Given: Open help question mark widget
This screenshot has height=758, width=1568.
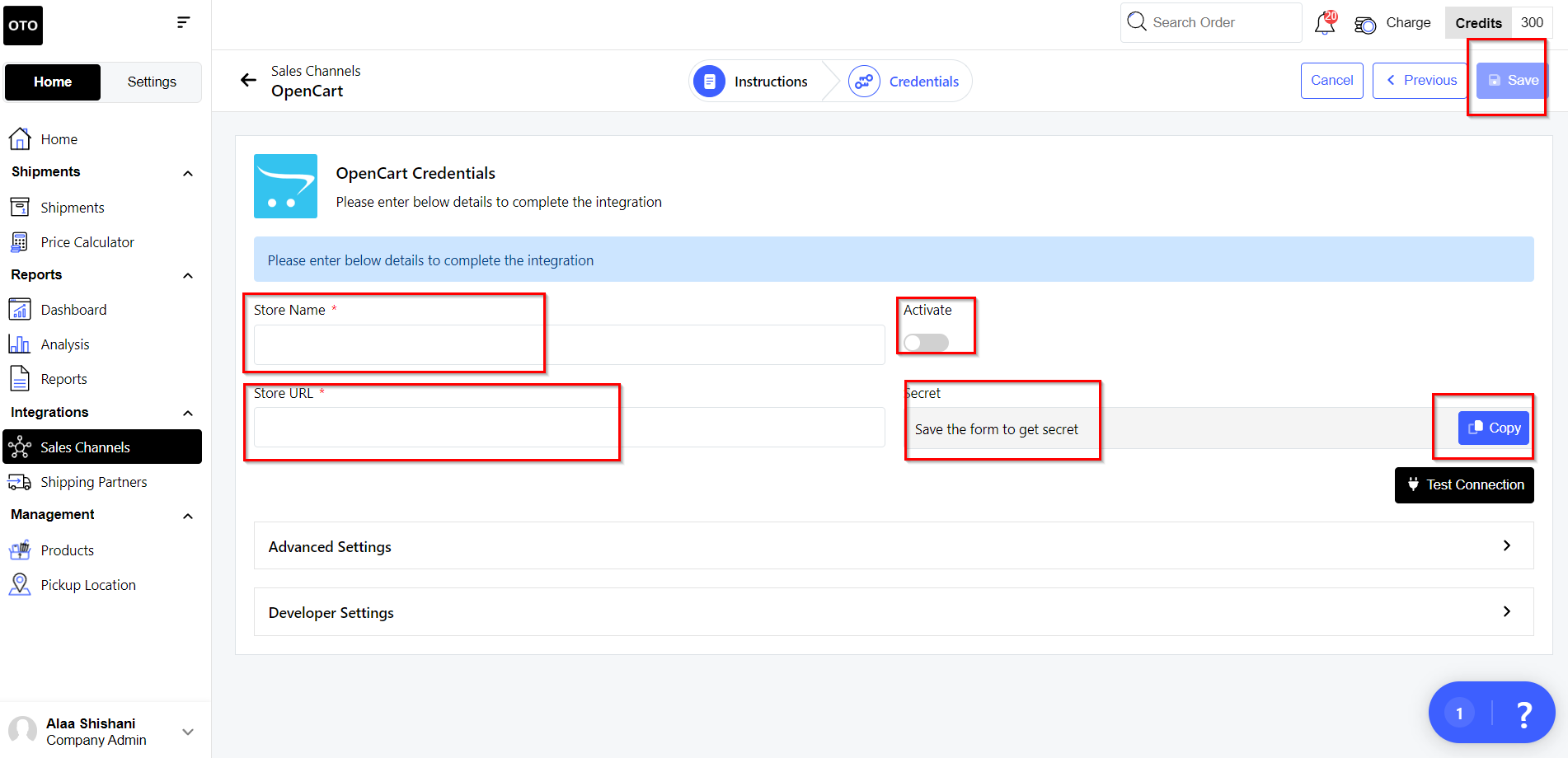Looking at the screenshot, I should (1523, 714).
